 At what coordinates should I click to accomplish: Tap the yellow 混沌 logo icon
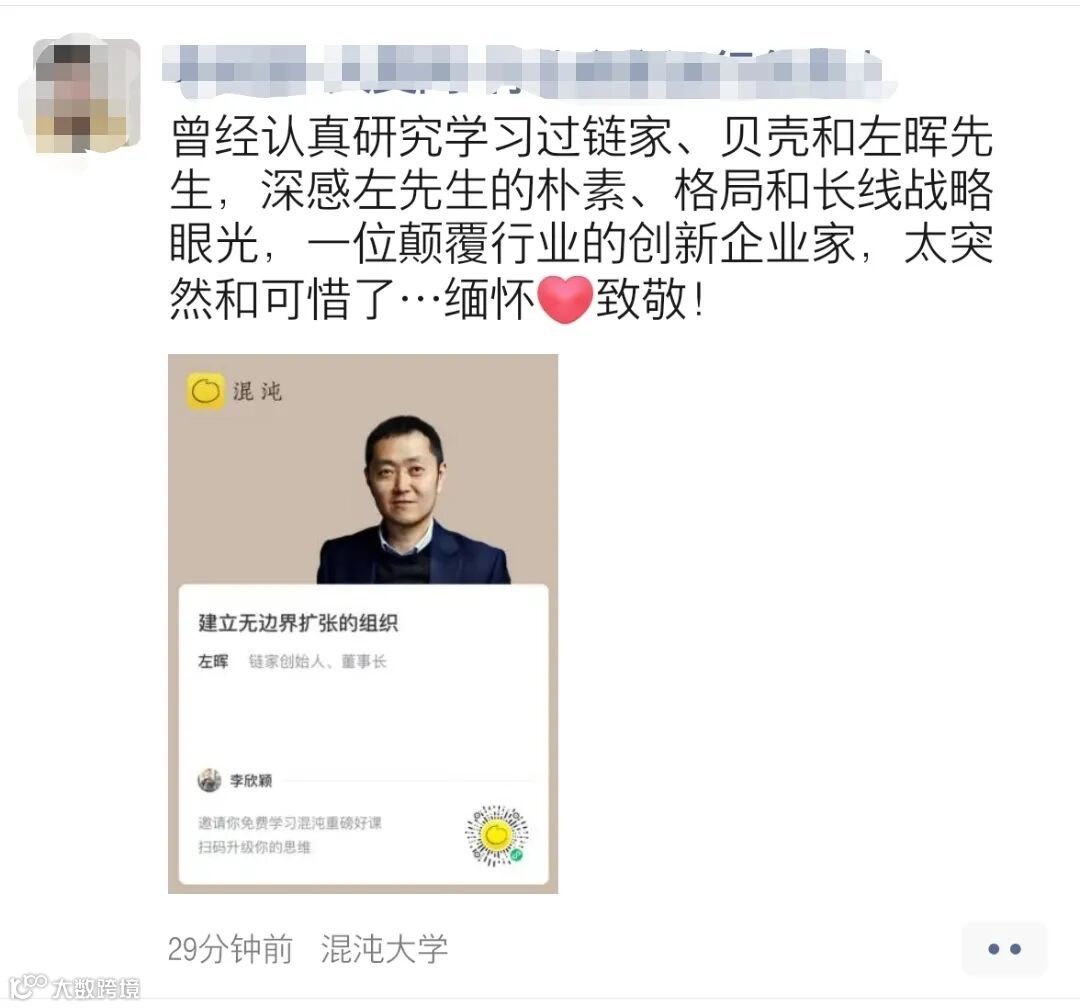pyautogui.click(x=205, y=391)
